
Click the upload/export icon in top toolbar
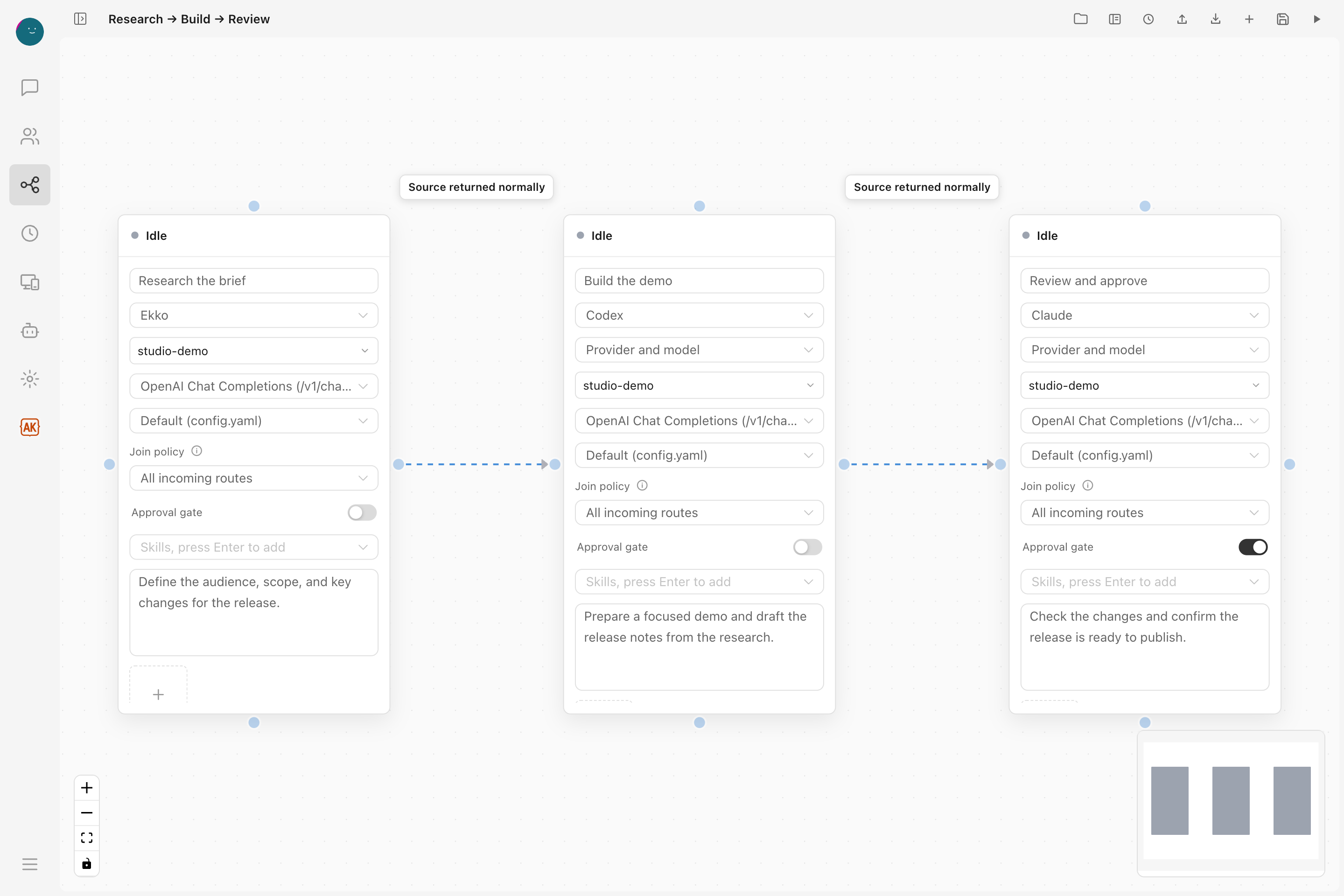tap(1182, 19)
